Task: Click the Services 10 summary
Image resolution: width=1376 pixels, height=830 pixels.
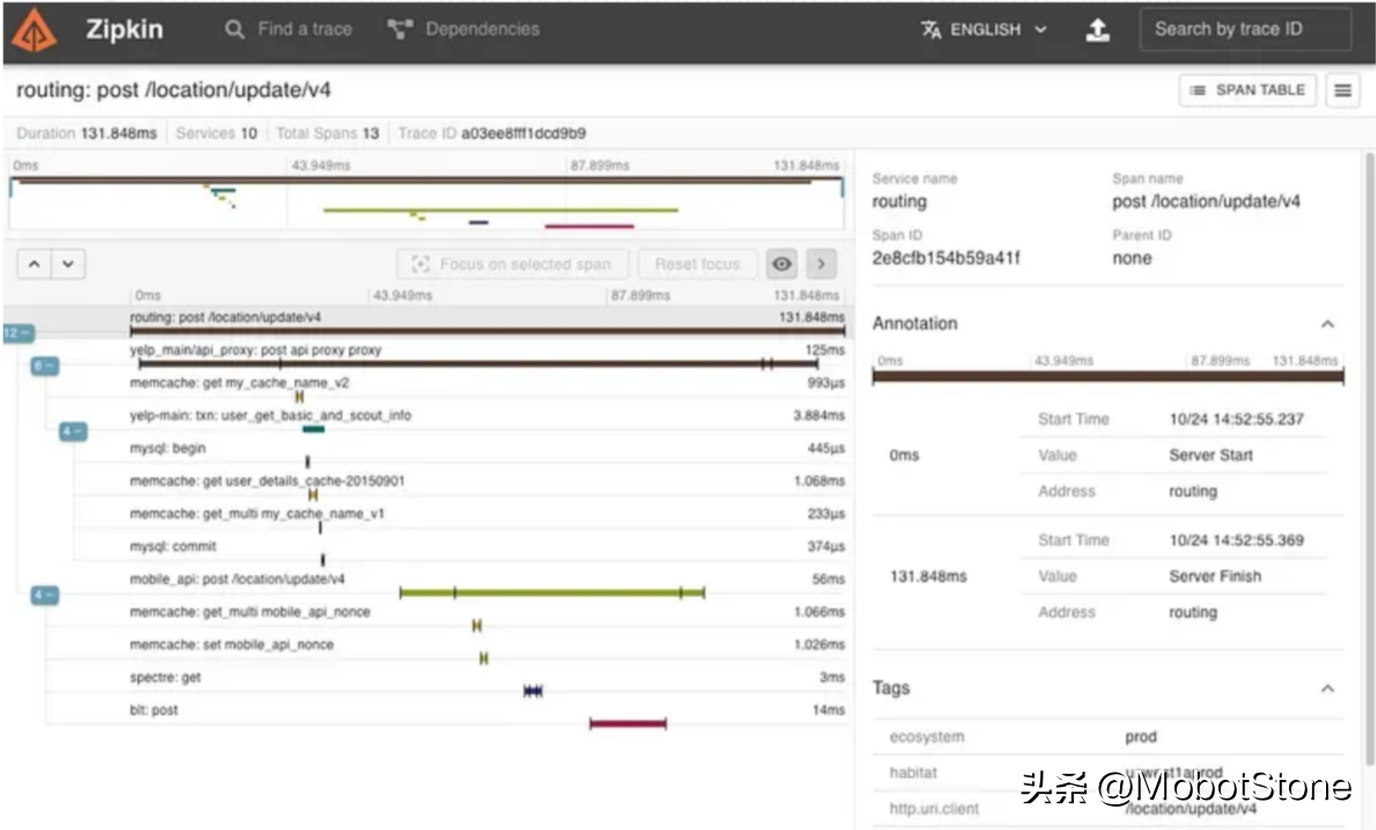Action: (x=216, y=134)
